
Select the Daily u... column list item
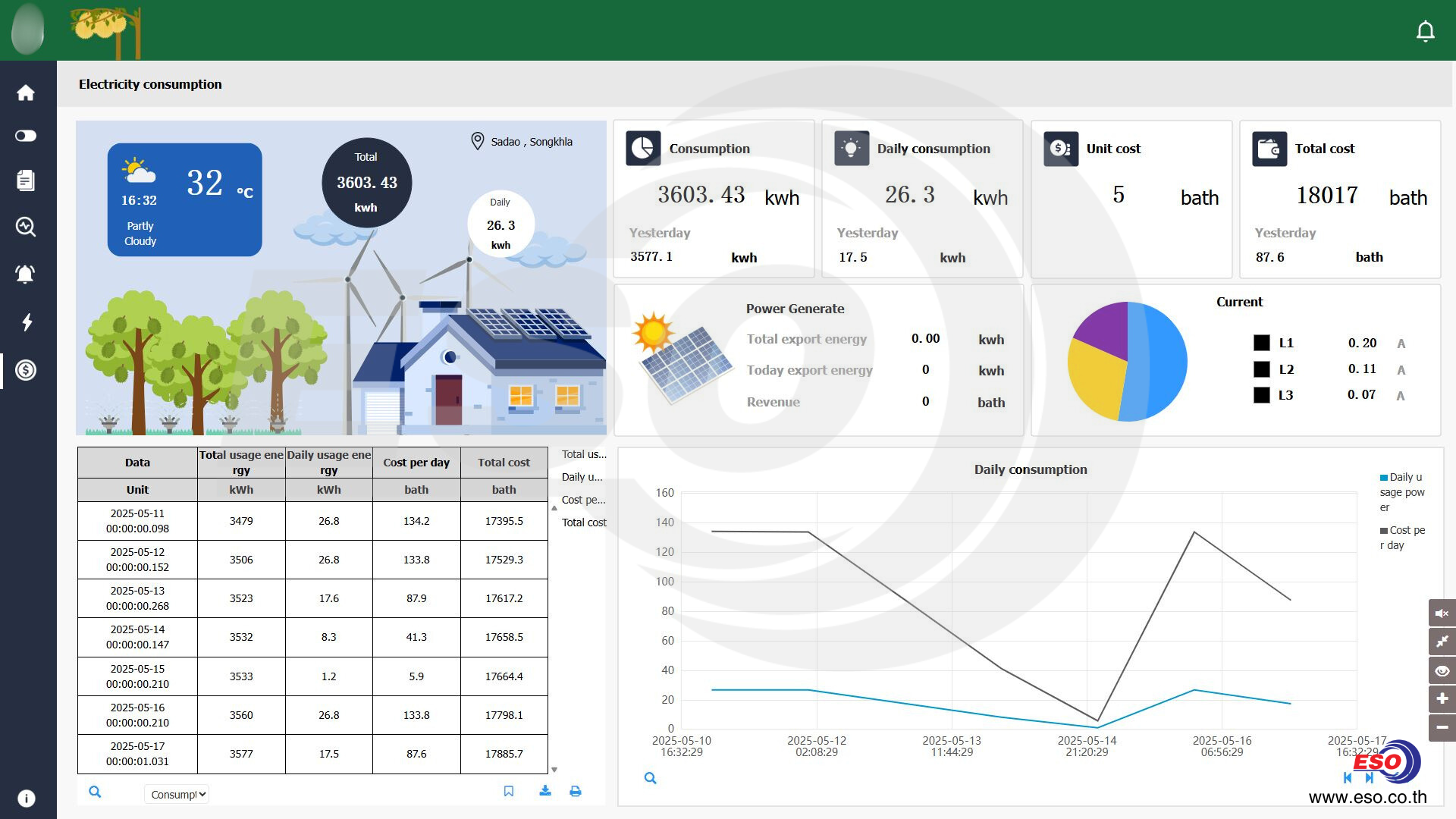(582, 477)
